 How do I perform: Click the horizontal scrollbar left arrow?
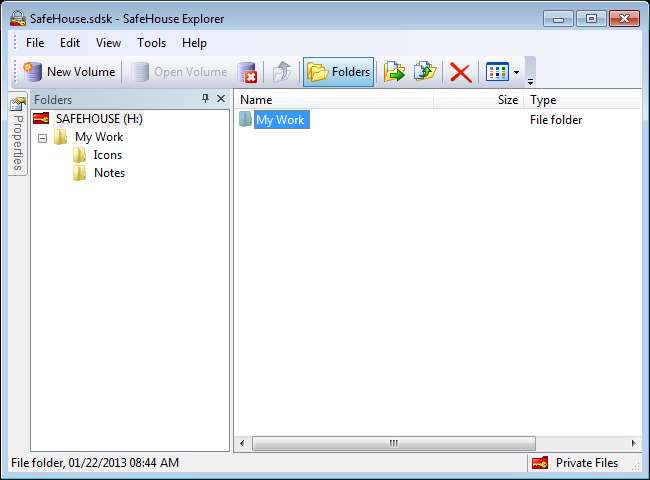tap(243, 444)
